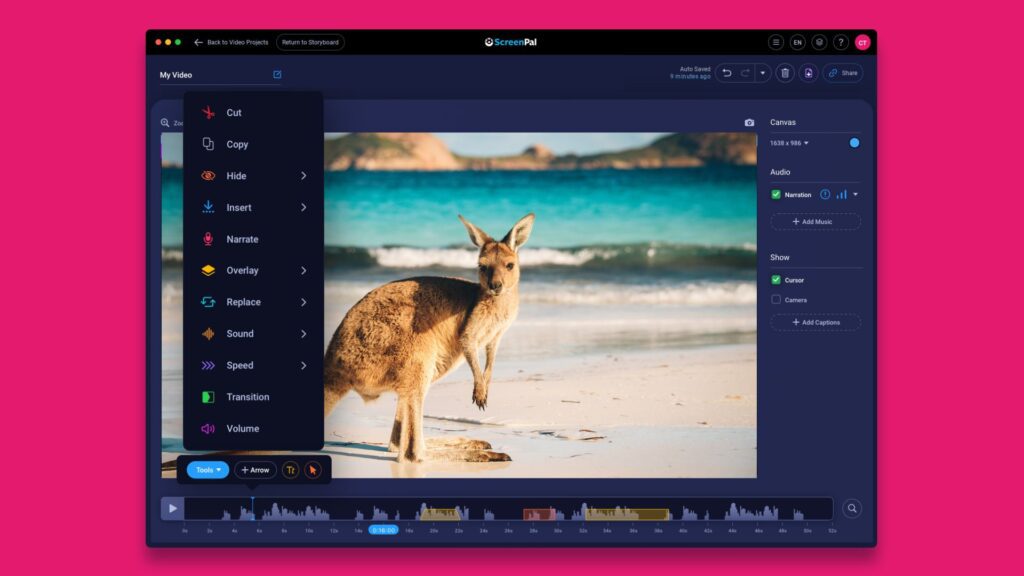The height and width of the screenshot is (576, 1024).
Task: Open the Tools menu button
Action: click(x=206, y=470)
